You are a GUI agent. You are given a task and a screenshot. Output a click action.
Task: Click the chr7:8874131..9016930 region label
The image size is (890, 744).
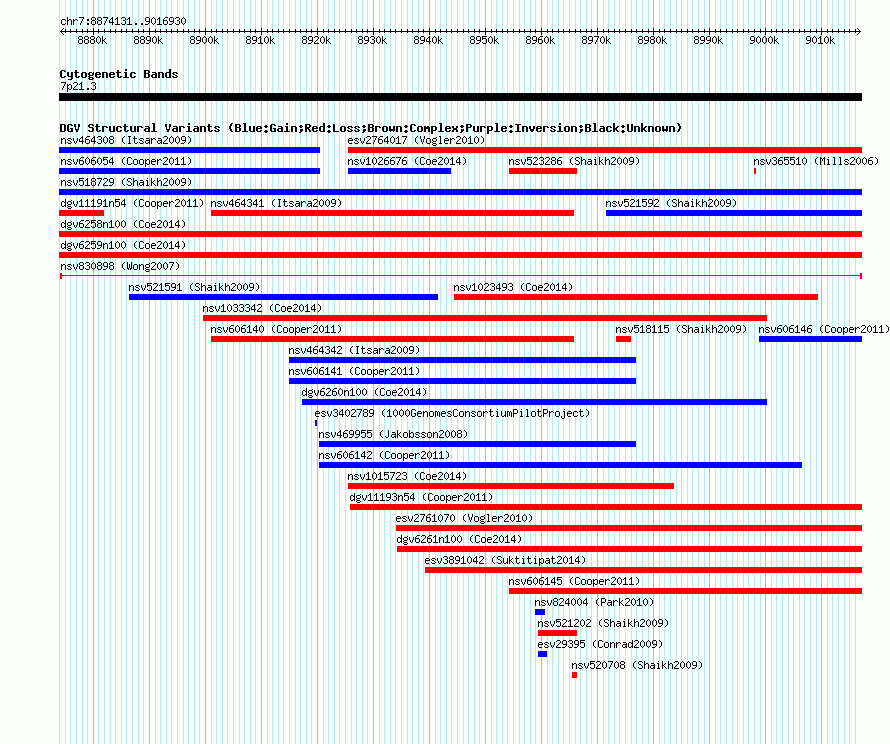pos(123,22)
